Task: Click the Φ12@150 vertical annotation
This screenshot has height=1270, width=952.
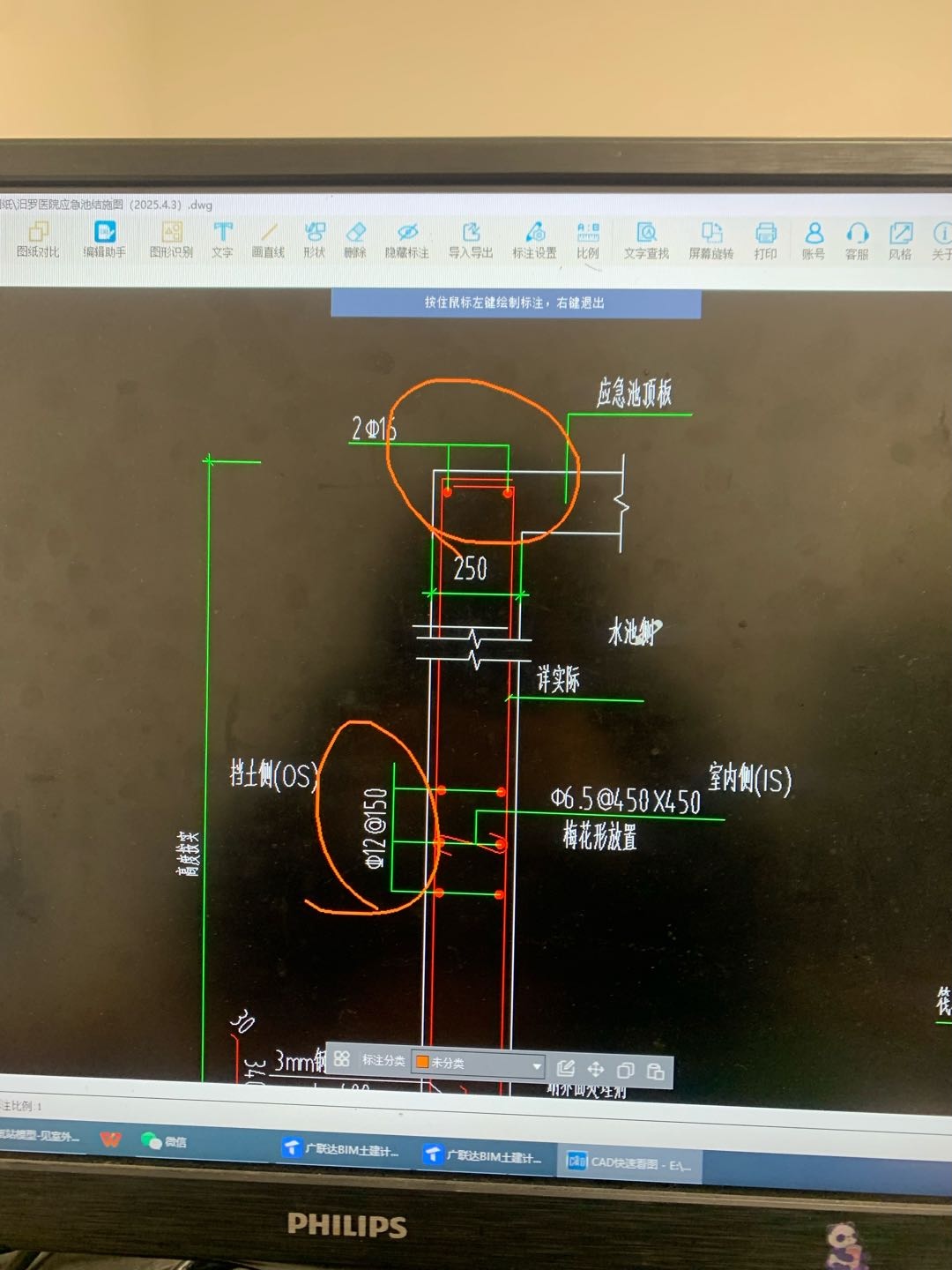Action: pyautogui.click(x=376, y=828)
